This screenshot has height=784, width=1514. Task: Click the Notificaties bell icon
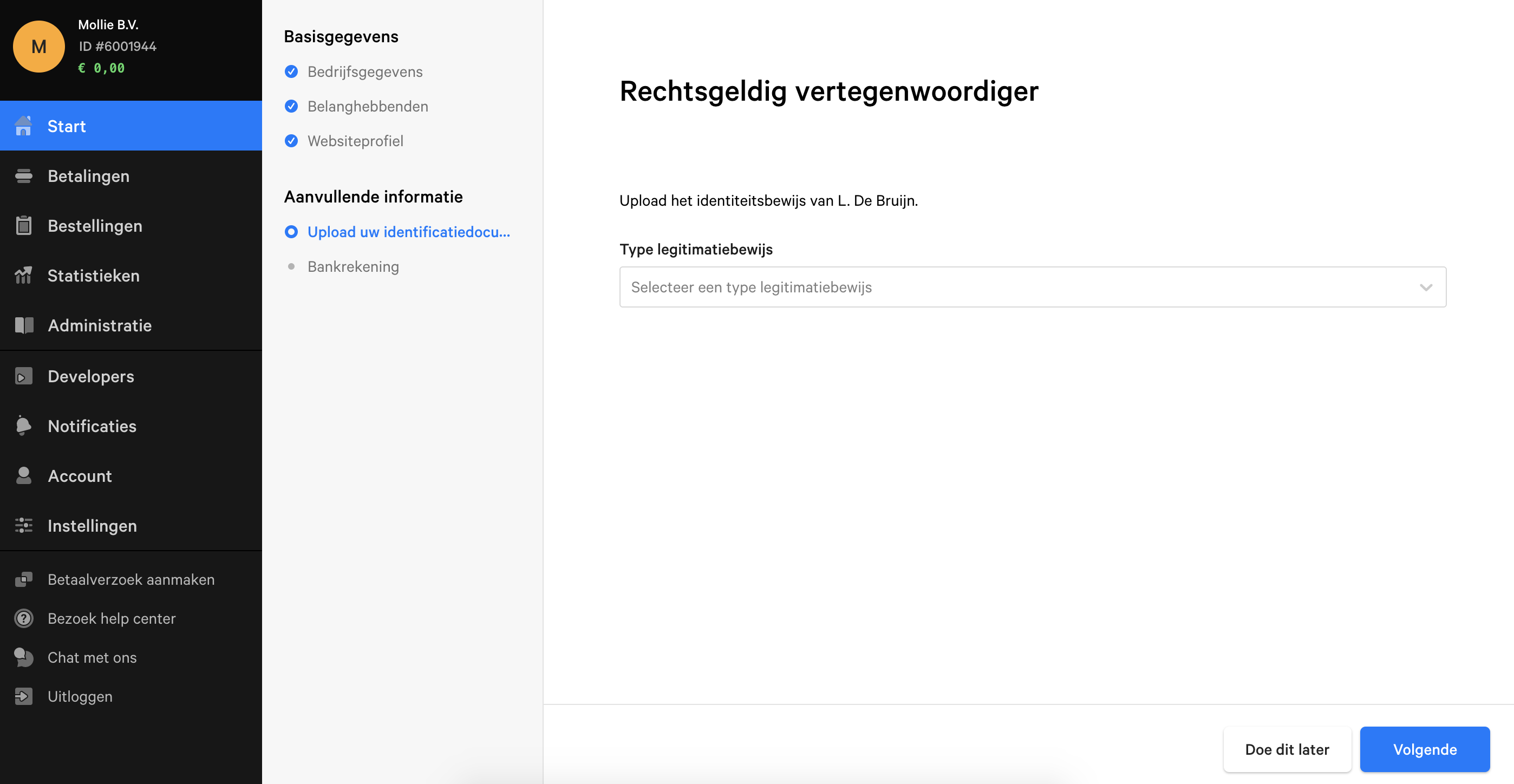click(x=23, y=426)
